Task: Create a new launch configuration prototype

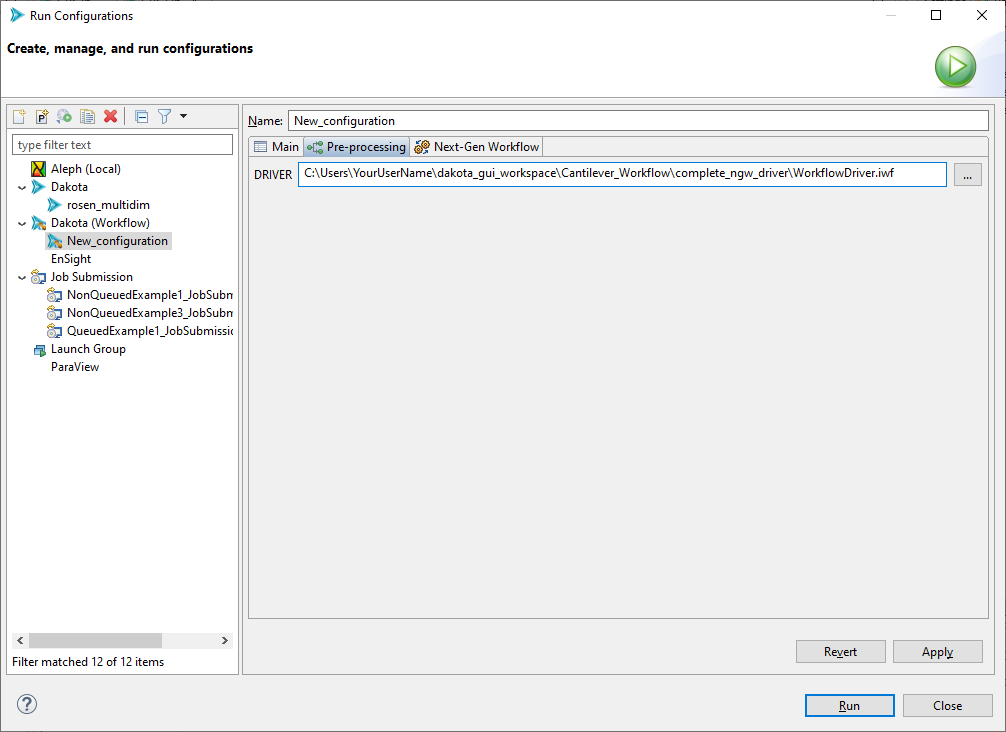Action: point(41,116)
